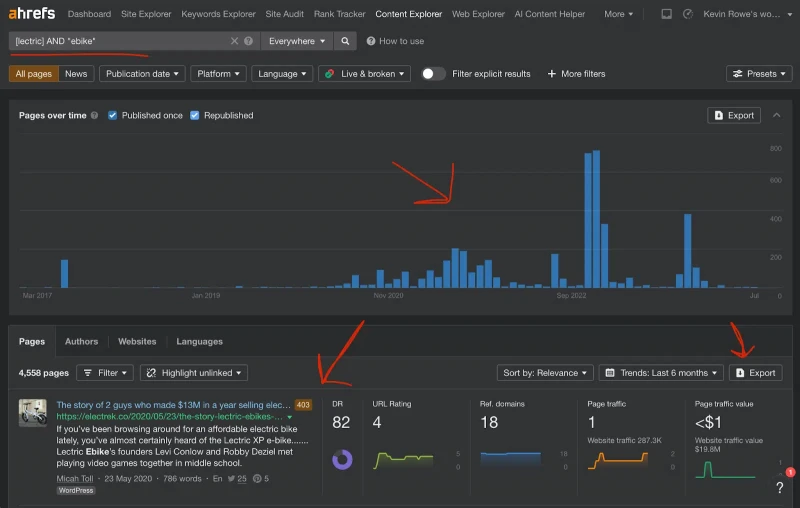Open the Platform filter
The width and height of the screenshot is (800, 508).
(x=218, y=73)
